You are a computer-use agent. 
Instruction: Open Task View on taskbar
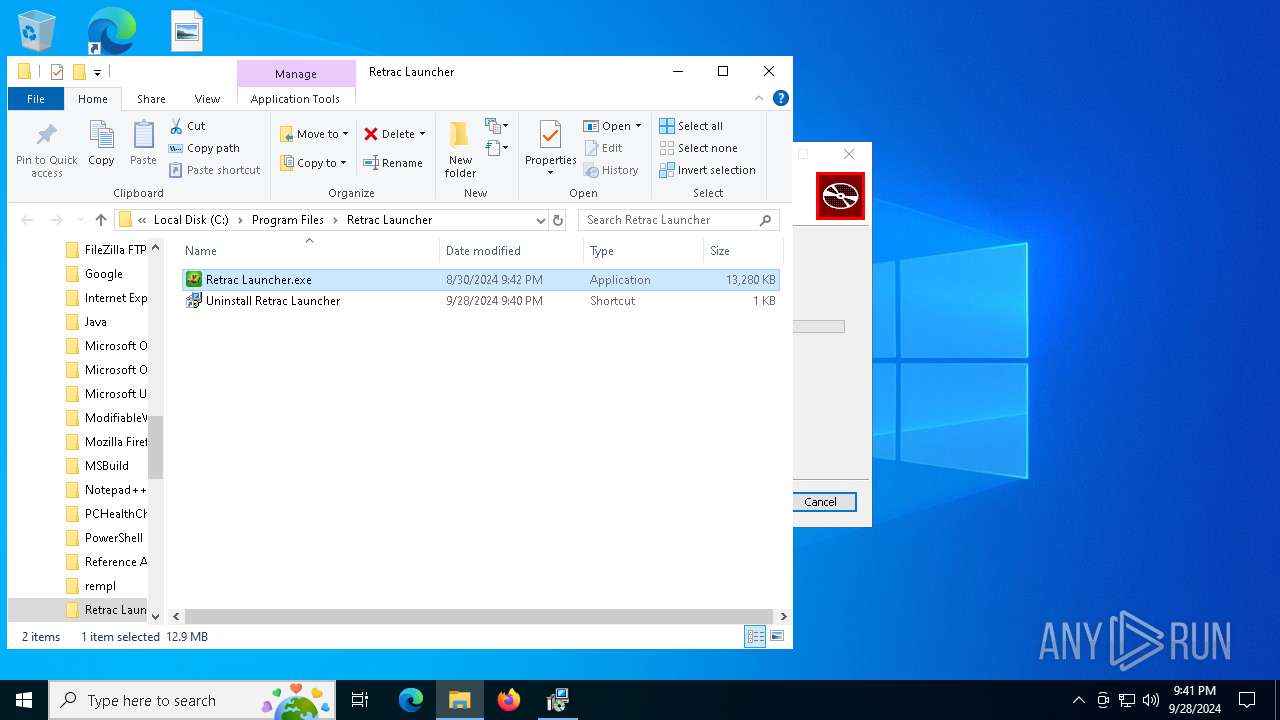[x=360, y=700]
